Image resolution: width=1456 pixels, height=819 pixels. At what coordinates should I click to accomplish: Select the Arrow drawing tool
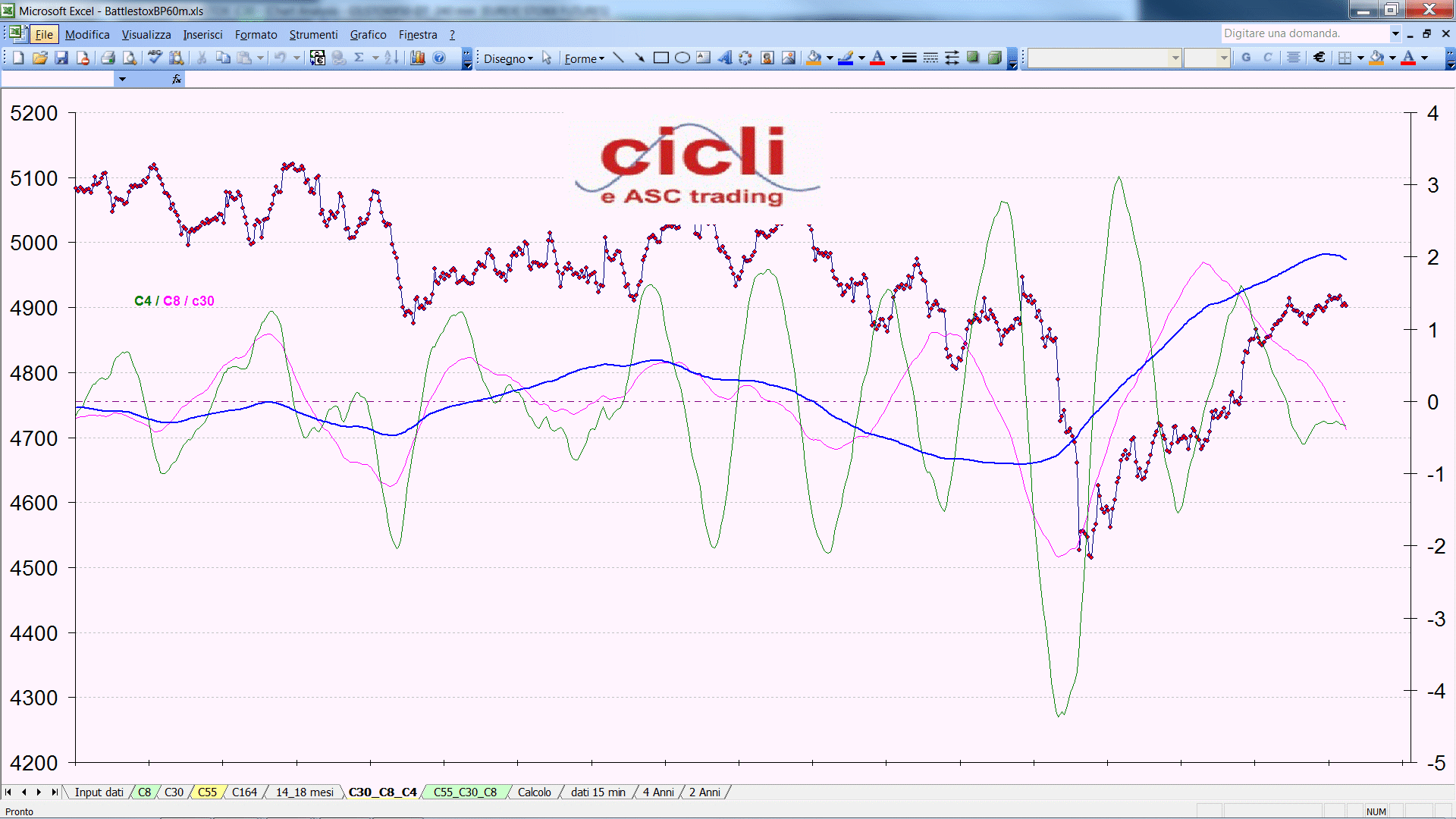(x=640, y=58)
